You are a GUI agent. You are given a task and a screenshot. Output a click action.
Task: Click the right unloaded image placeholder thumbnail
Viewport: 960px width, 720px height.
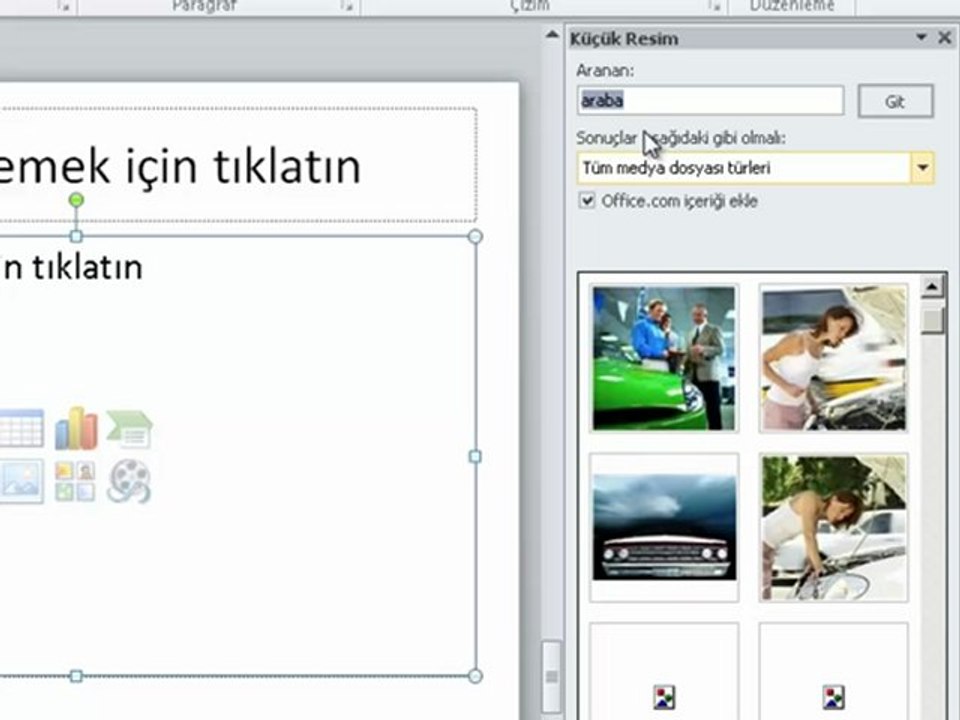(x=833, y=672)
